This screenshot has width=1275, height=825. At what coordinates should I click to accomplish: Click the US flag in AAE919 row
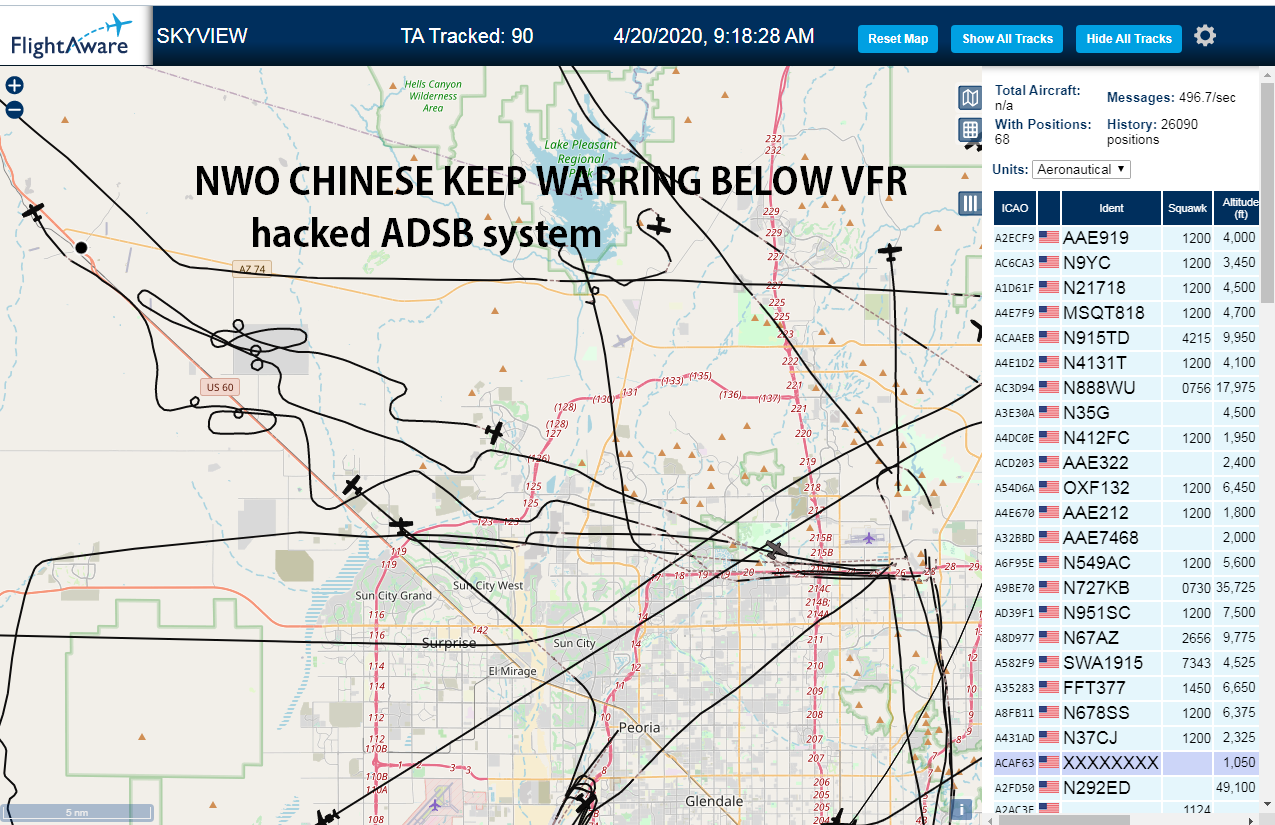click(1049, 238)
